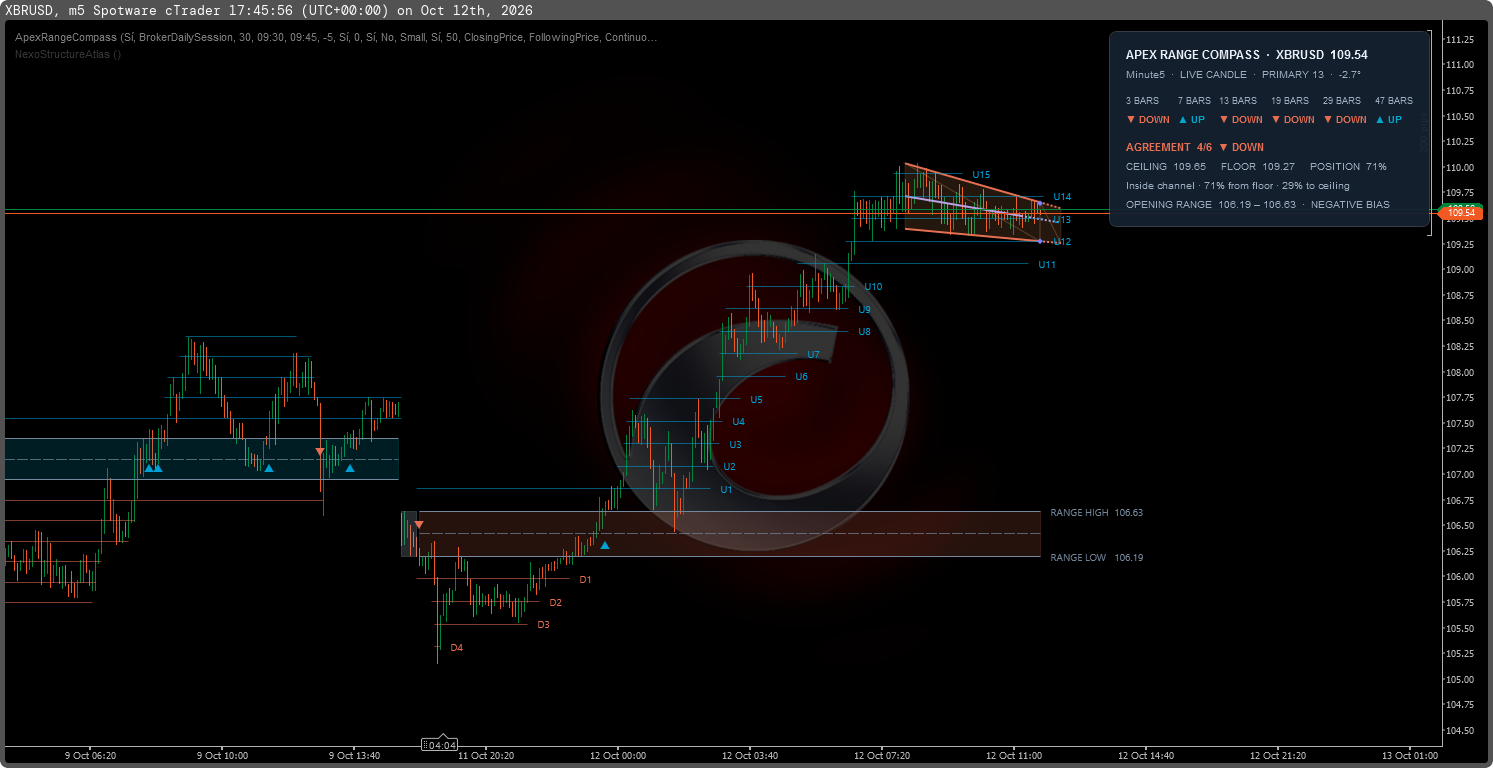
Task: Select the NexoStructureAtlas indicator label
Action: (x=68, y=54)
